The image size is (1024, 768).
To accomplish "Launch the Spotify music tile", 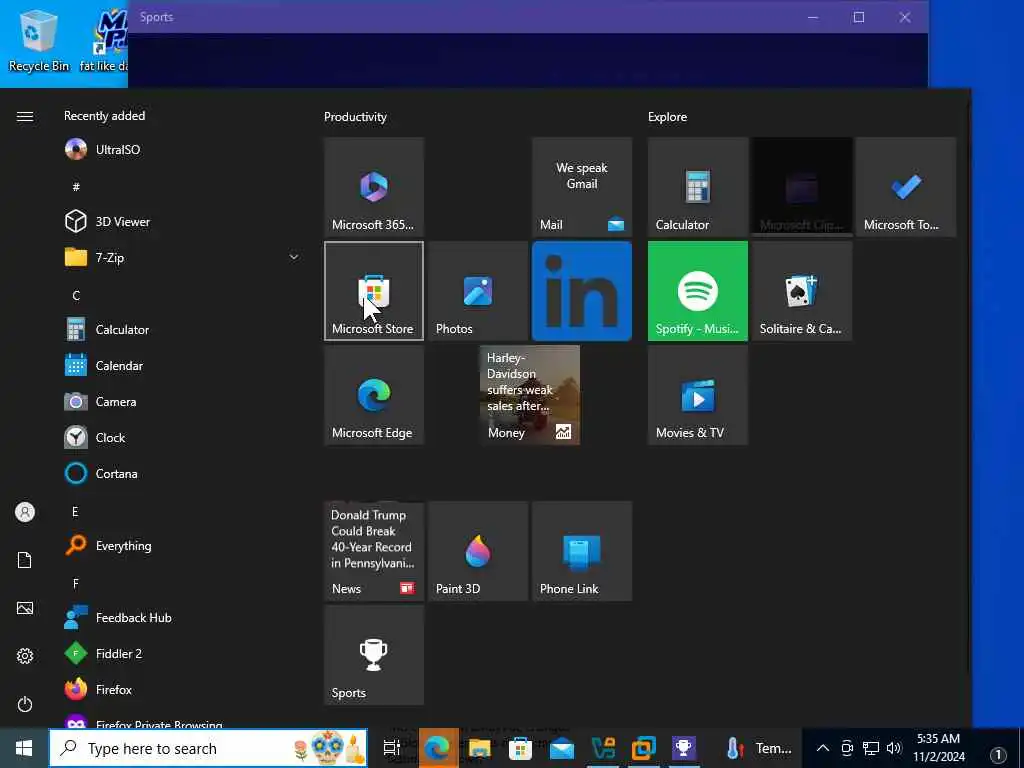I will [x=697, y=291].
